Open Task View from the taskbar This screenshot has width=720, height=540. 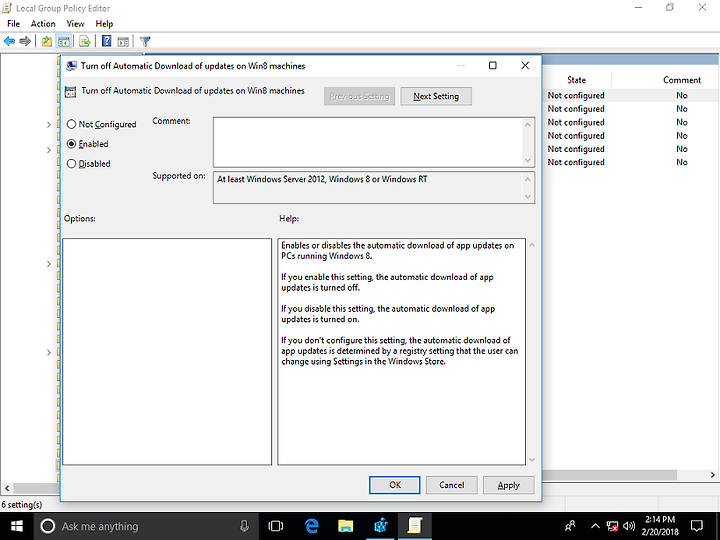tap(276, 526)
